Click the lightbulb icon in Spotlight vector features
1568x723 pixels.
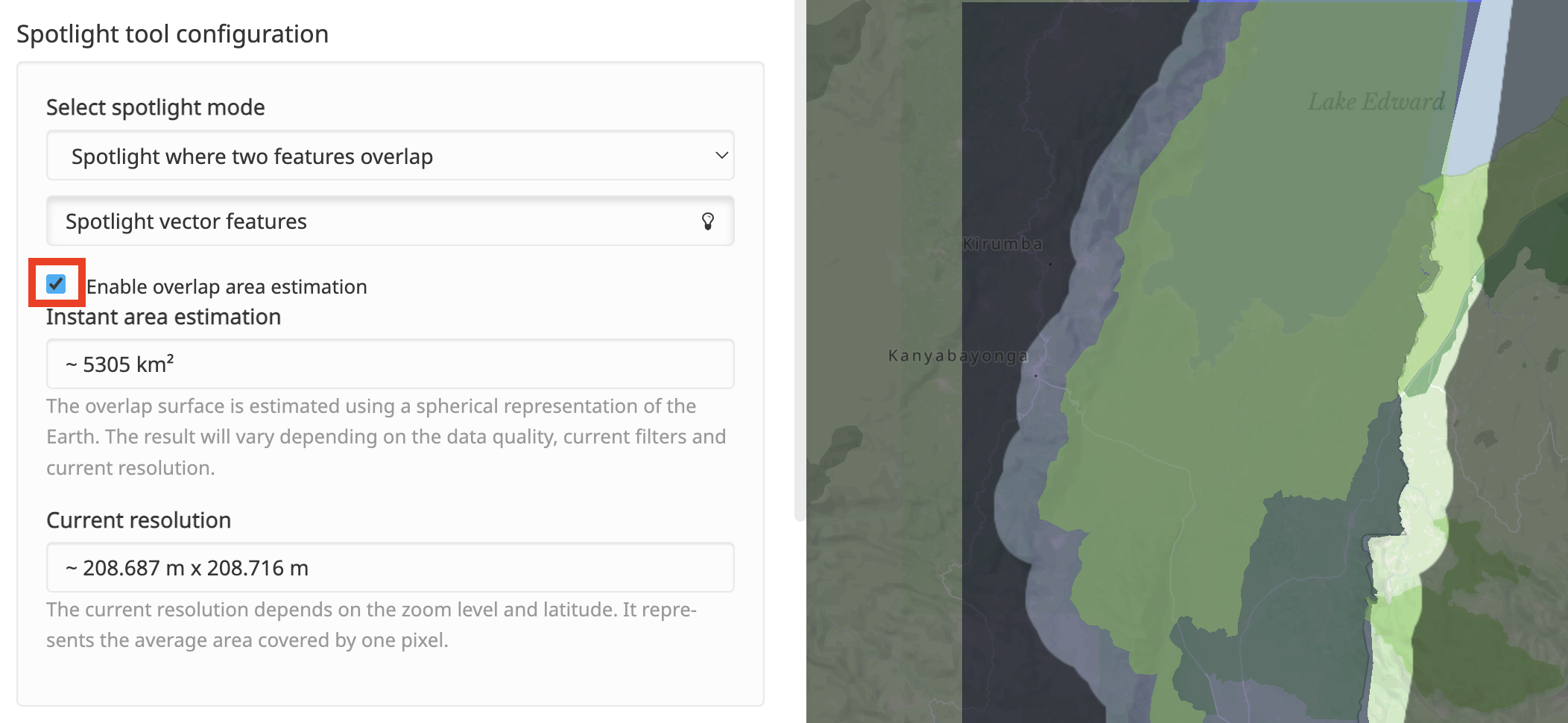pyautogui.click(x=707, y=221)
